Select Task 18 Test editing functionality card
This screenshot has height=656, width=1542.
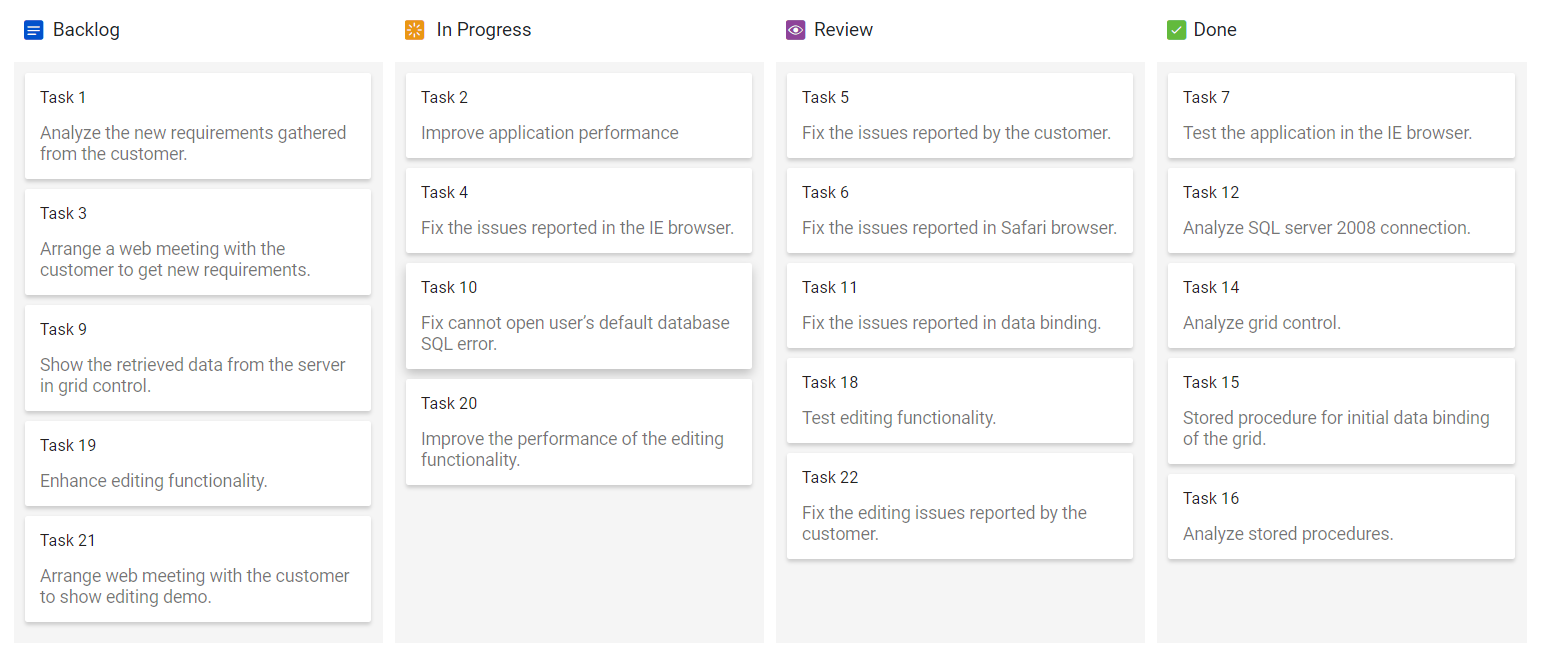click(960, 400)
